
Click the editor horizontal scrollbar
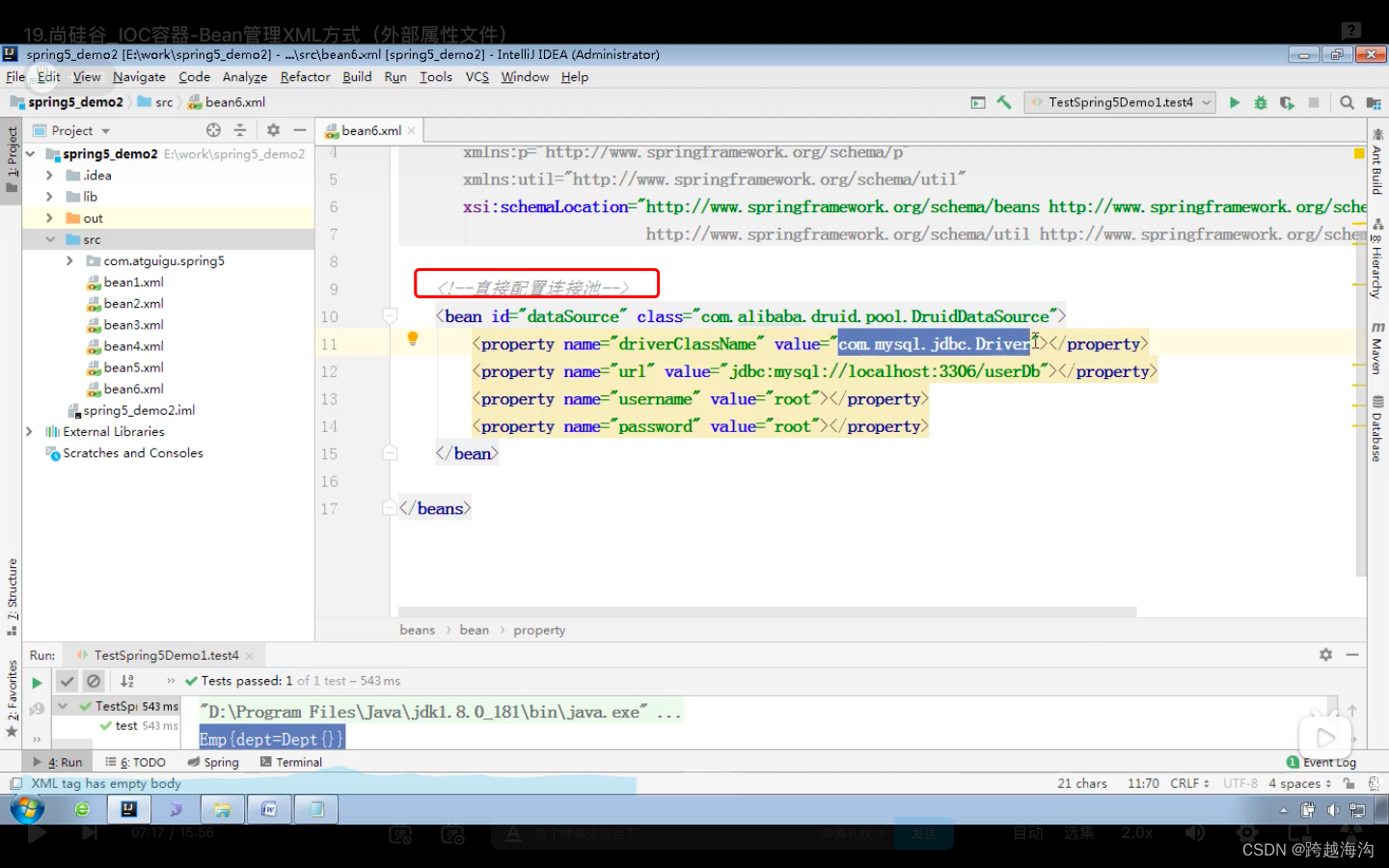coord(768,611)
